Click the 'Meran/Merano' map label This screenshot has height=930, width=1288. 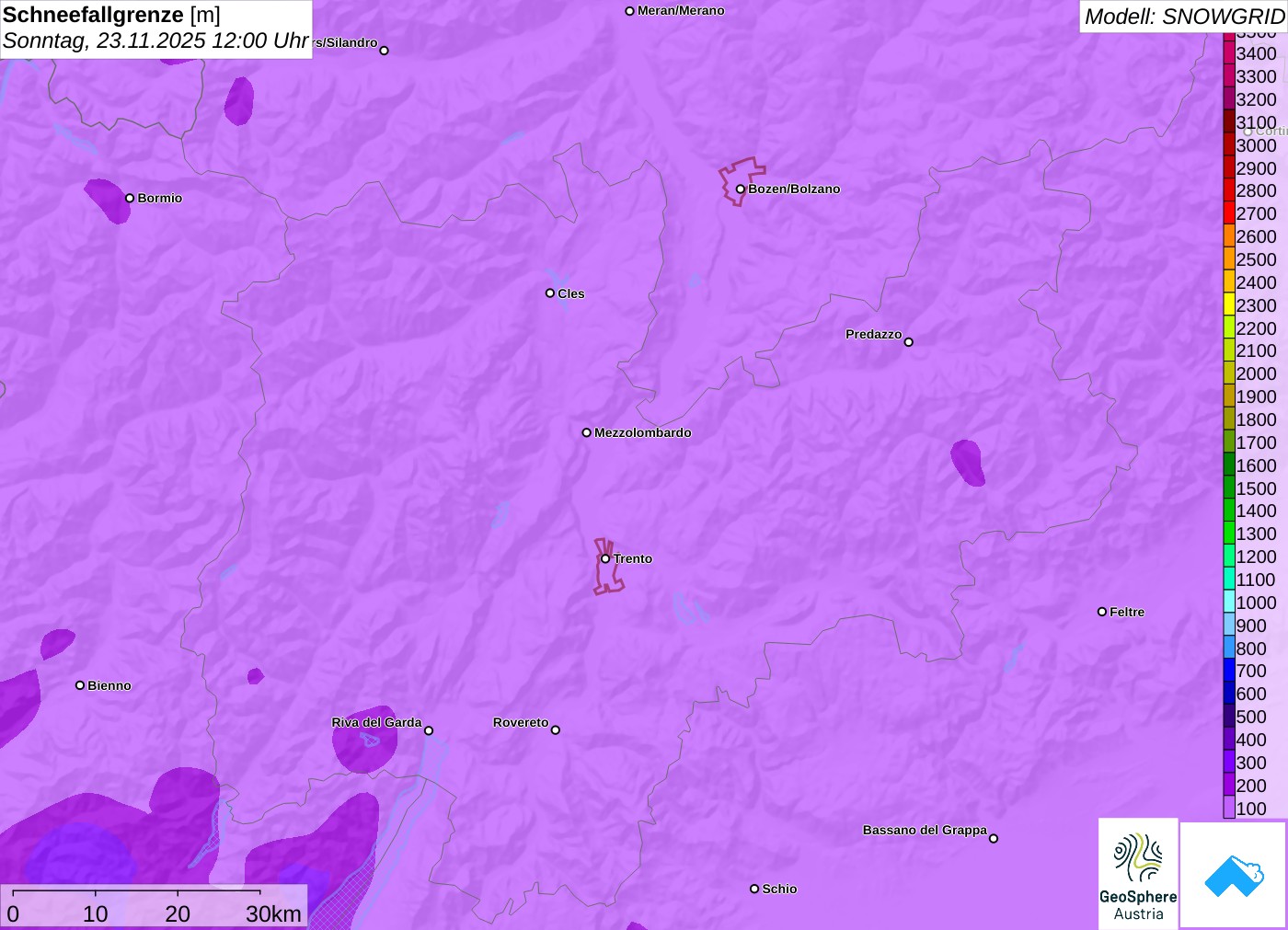click(x=681, y=10)
